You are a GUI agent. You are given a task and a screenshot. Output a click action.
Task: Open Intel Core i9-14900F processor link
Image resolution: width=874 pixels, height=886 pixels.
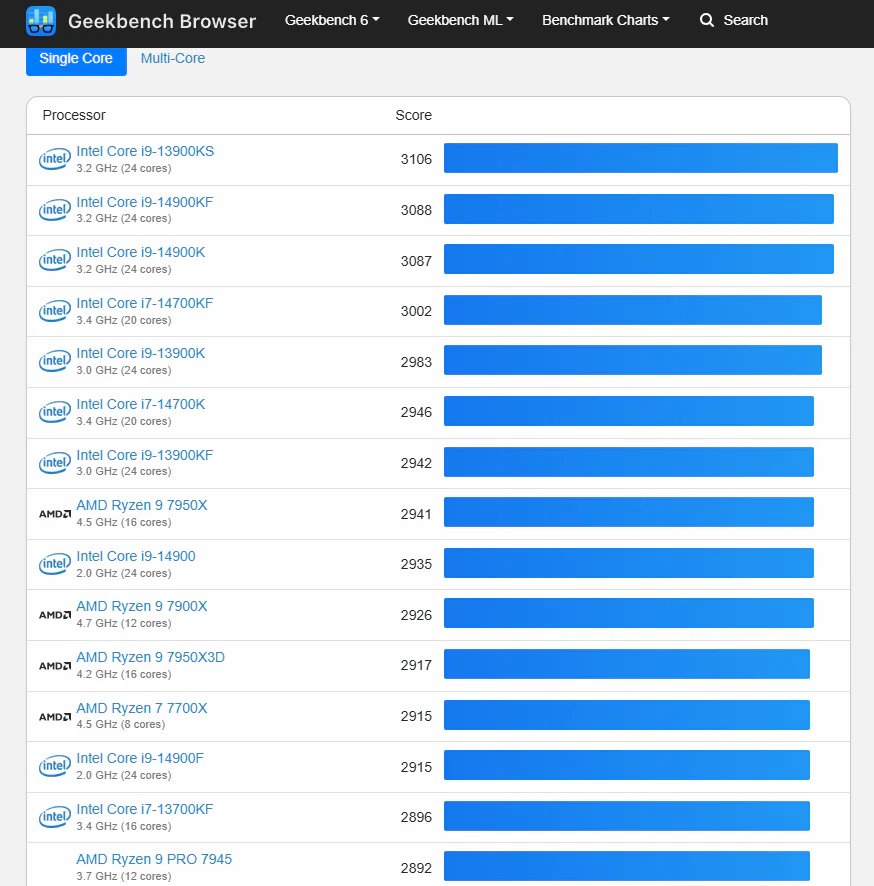tap(140, 758)
